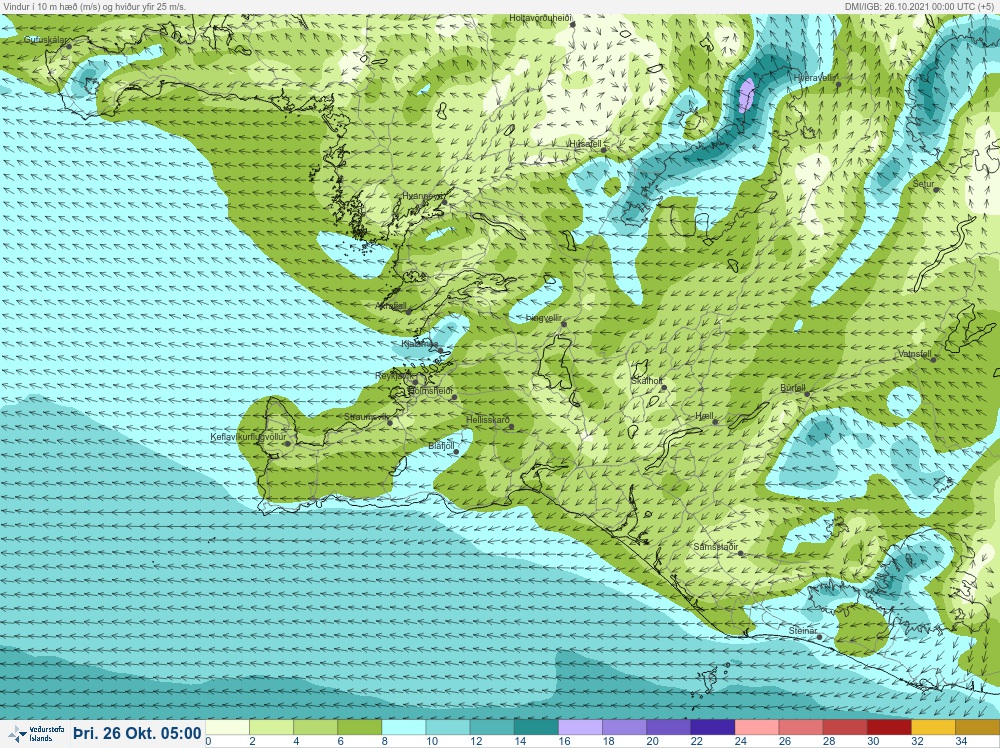Select the 22–24 m/s dark indigo swatch
1000x748 pixels.
click(712, 728)
